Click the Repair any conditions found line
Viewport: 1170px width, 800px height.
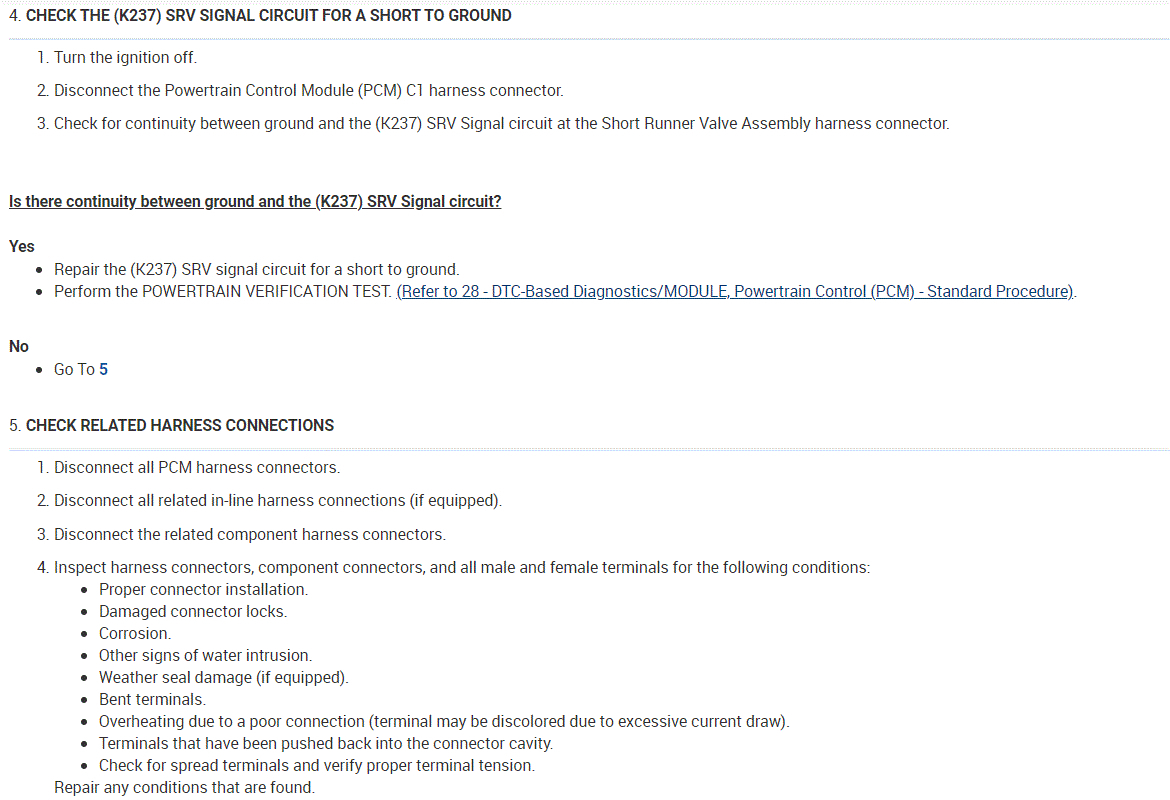184,788
